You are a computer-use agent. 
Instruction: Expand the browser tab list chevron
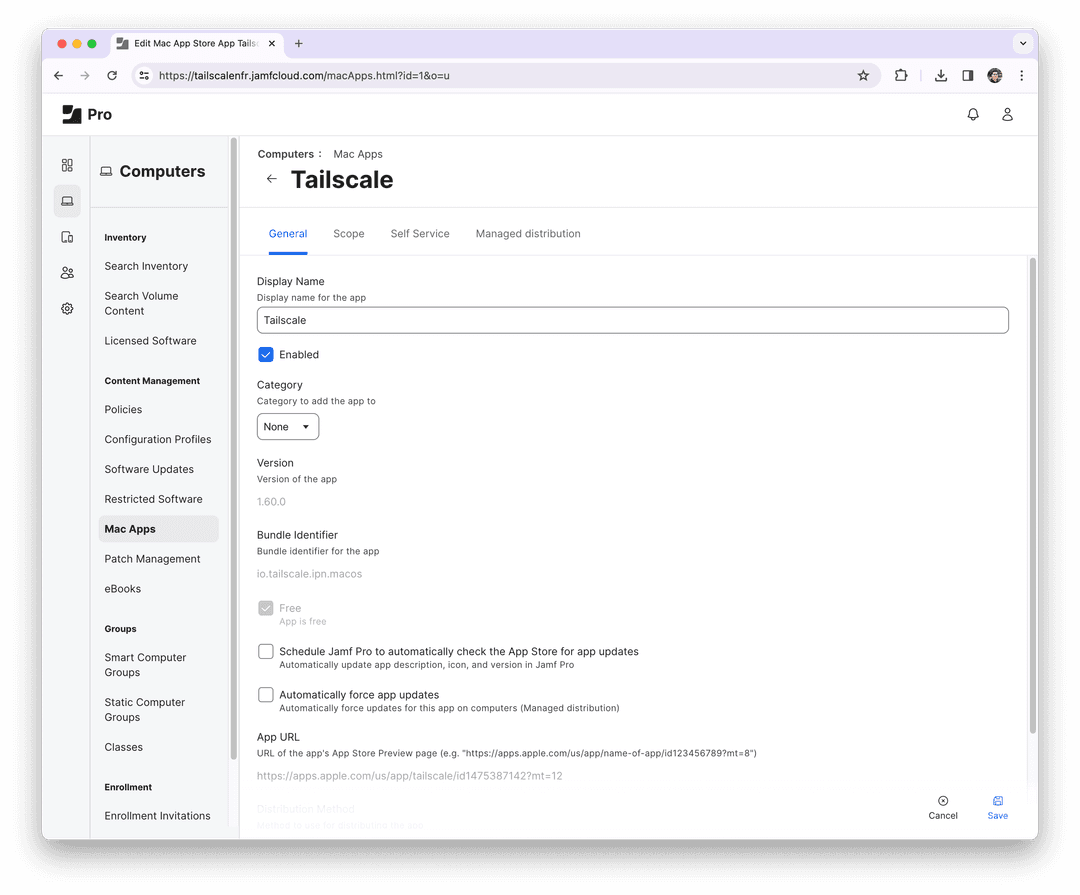(x=1022, y=44)
